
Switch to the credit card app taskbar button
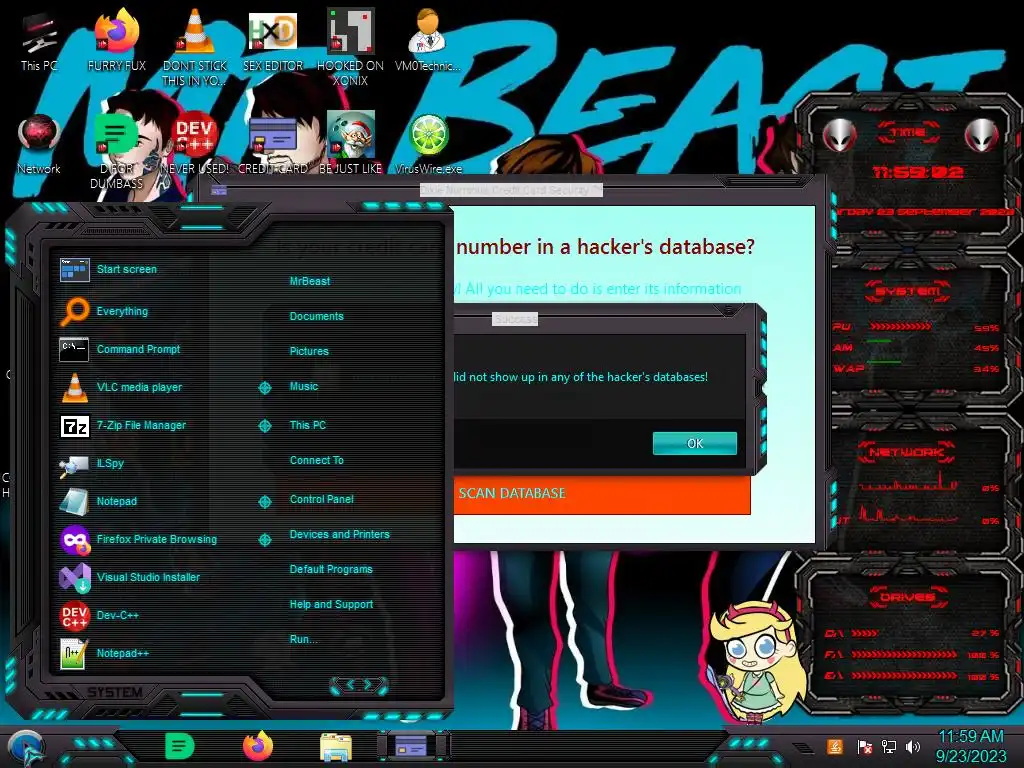412,746
